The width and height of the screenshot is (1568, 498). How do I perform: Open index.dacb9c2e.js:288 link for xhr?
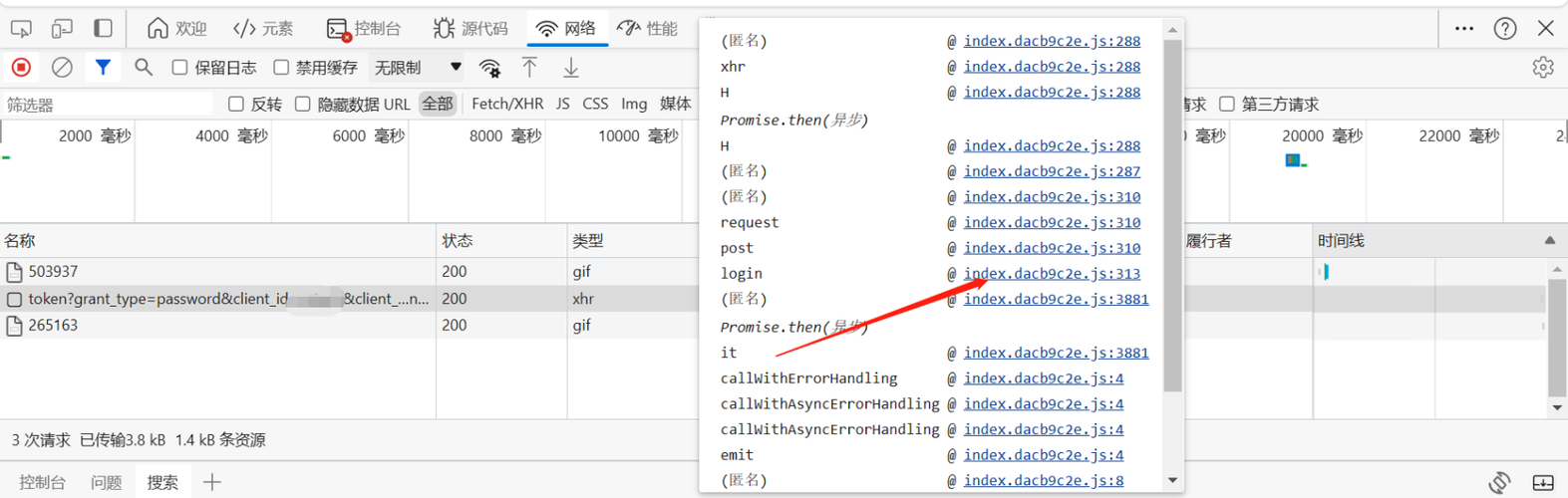pos(1052,67)
